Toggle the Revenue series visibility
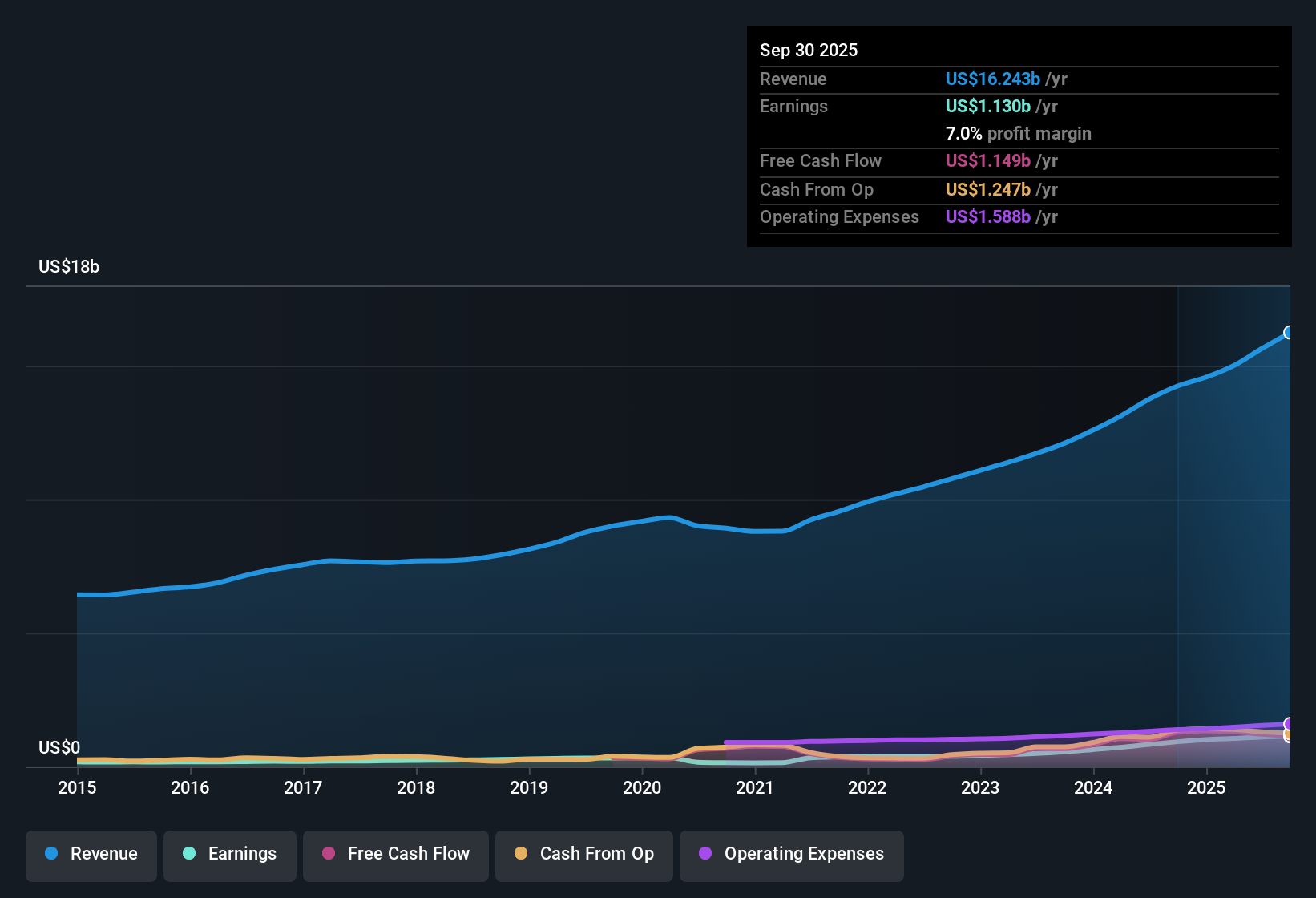 coord(91,855)
